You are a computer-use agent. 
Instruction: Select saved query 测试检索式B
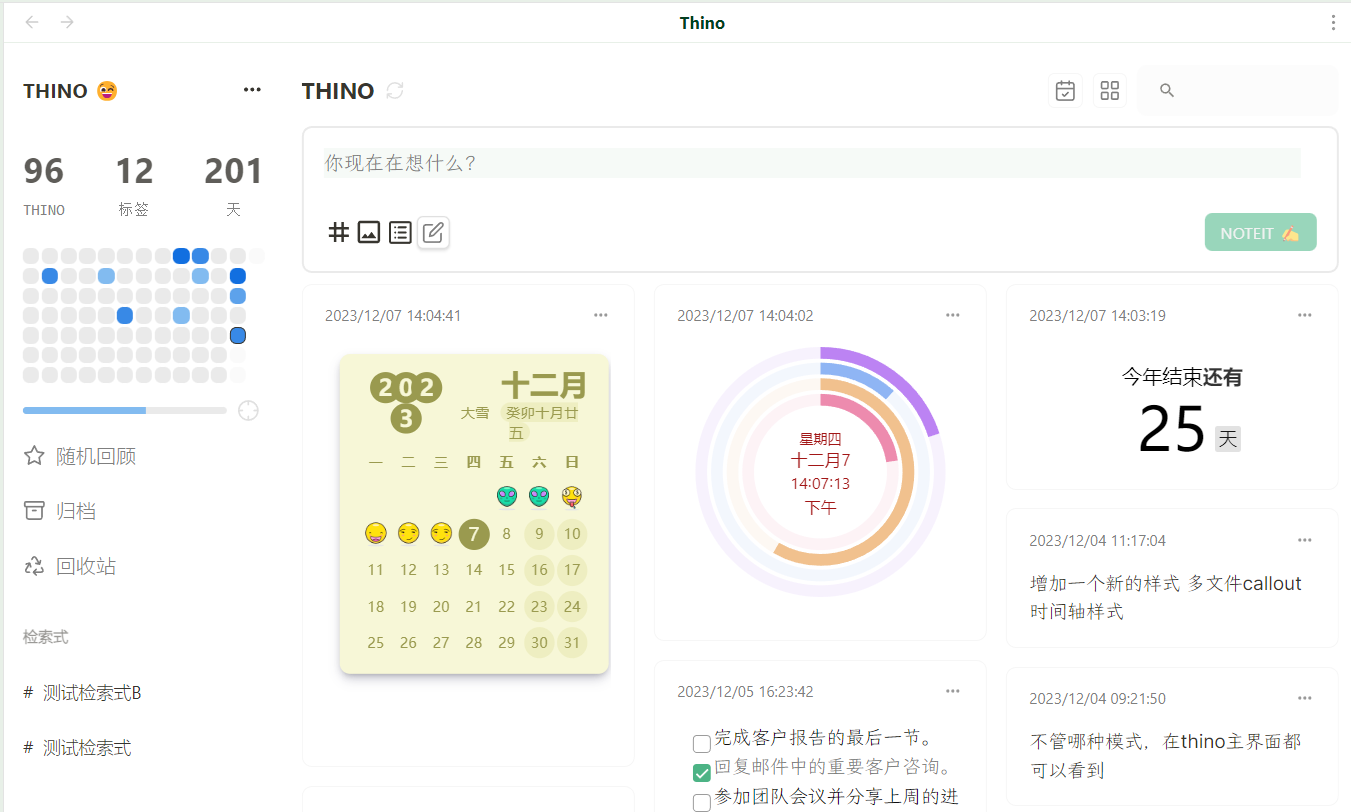[92, 693]
